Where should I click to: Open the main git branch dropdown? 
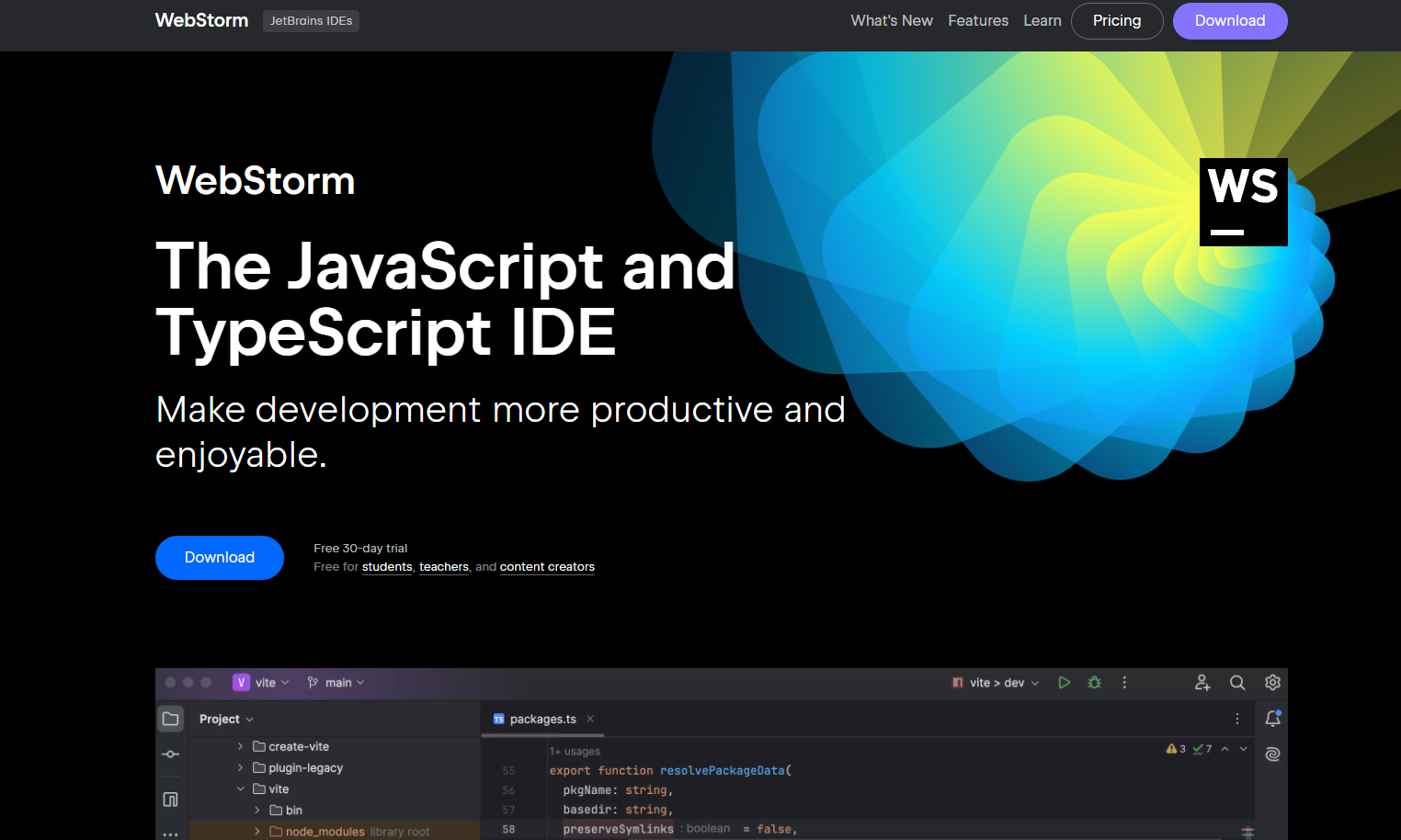336,683
